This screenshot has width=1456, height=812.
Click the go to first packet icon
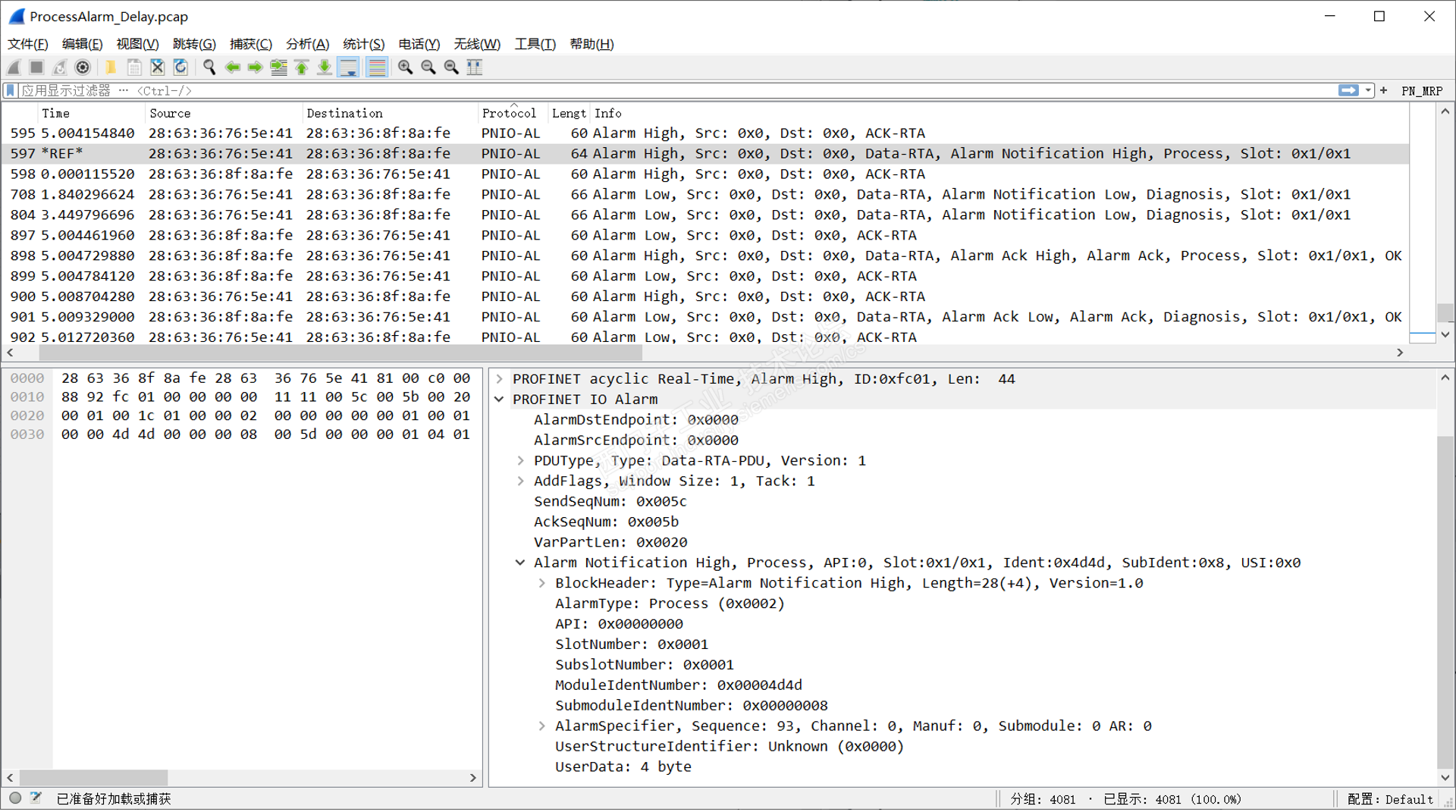[x=302, y=67]
